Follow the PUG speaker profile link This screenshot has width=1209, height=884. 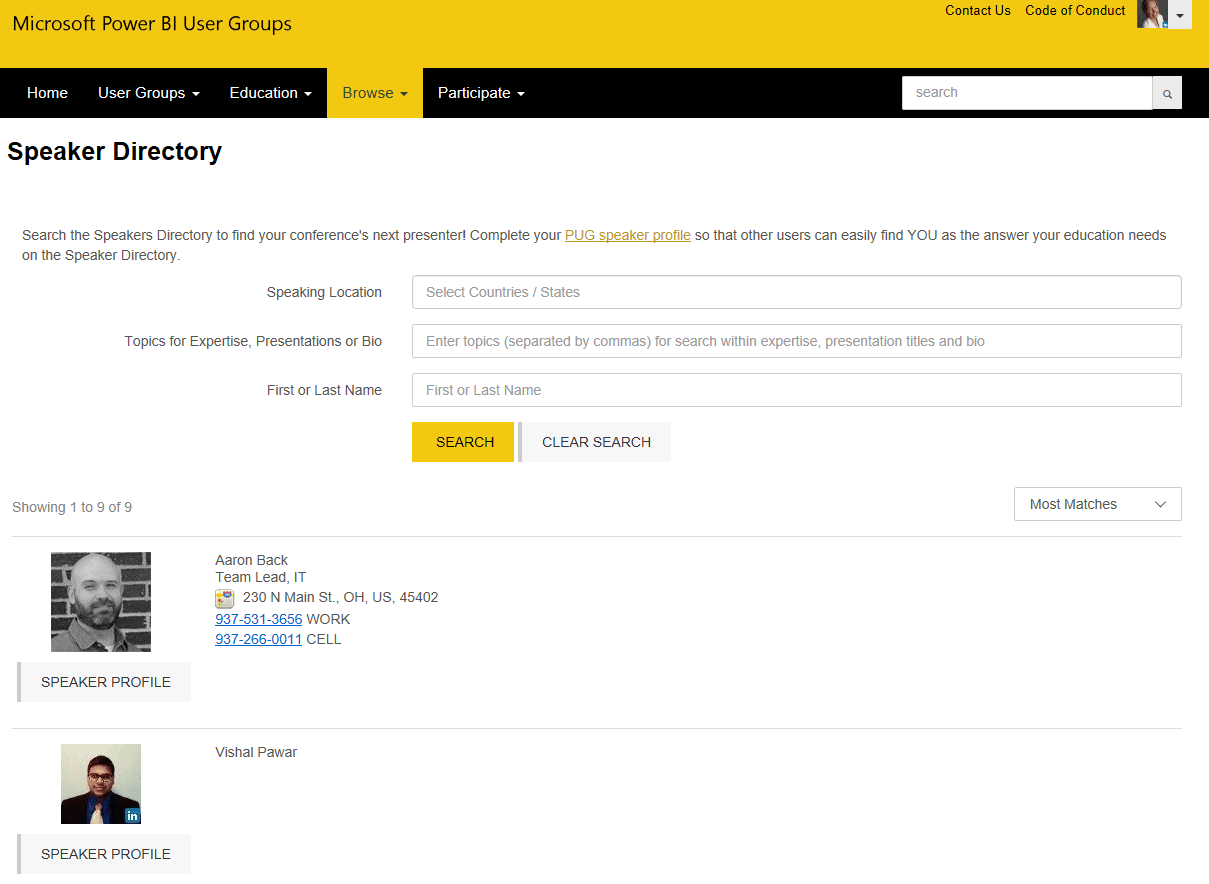tap(627, 236)
